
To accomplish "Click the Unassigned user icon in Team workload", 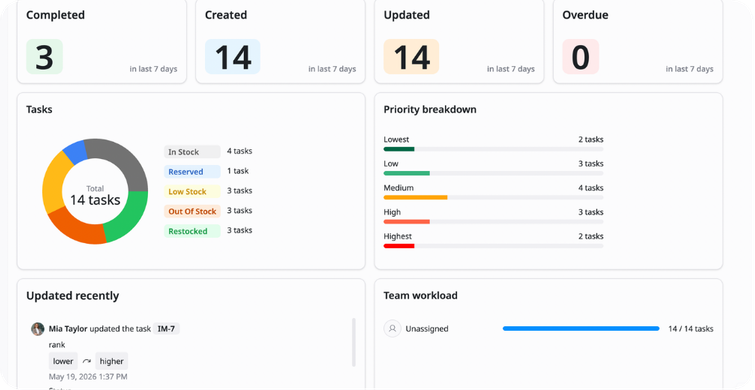I will [392, 329].
